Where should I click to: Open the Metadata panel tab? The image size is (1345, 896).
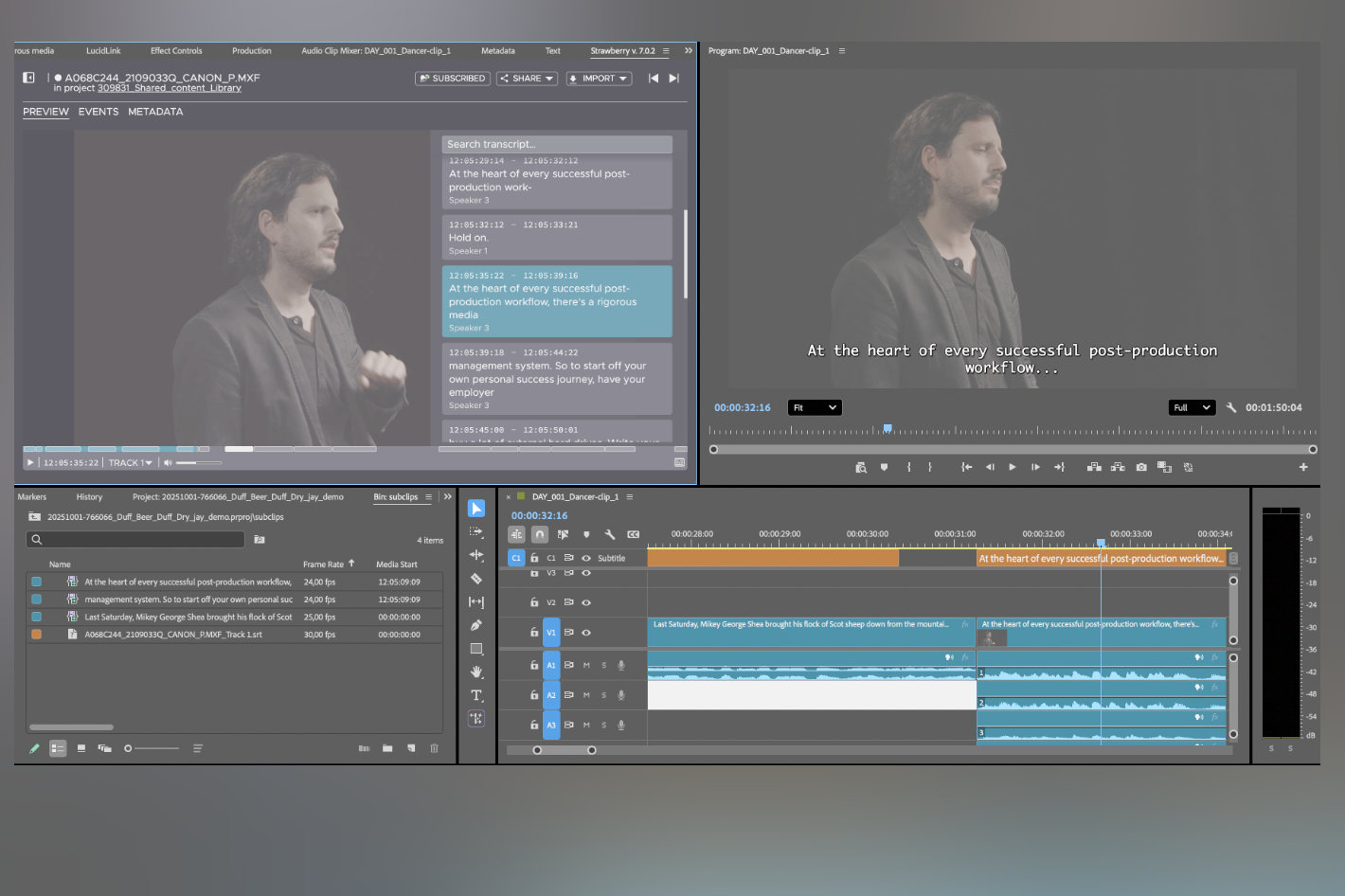coord(498,50)
